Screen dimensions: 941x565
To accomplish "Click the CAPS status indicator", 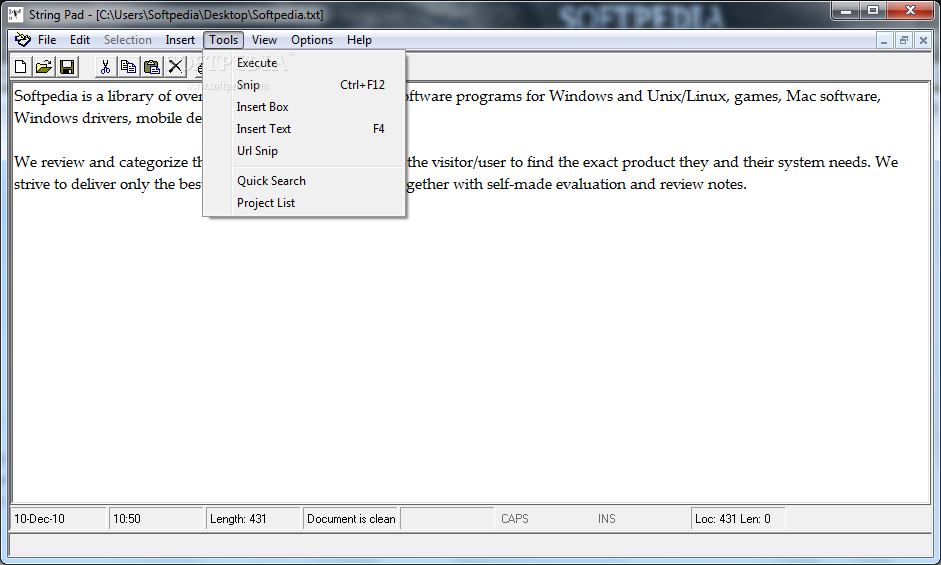I will (515, 519).
